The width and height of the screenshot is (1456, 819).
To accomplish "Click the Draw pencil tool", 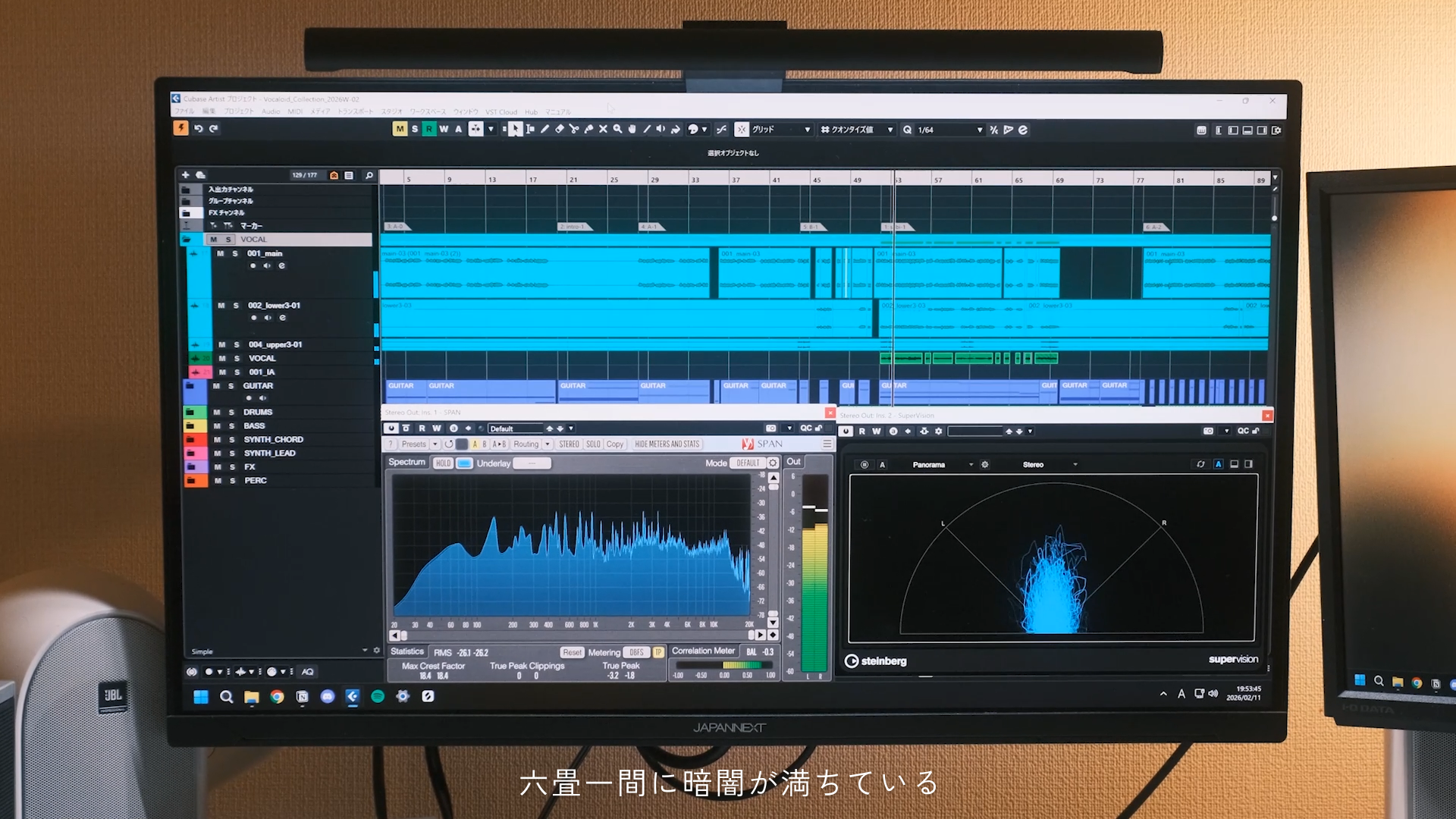I will pyautogui.click(x=544, y=130).
